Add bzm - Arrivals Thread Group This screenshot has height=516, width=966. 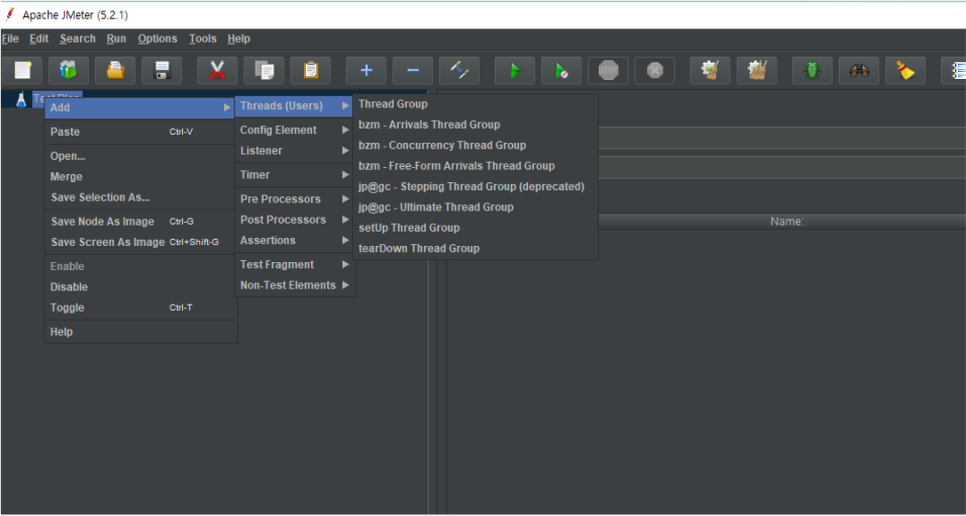[475, 125]
